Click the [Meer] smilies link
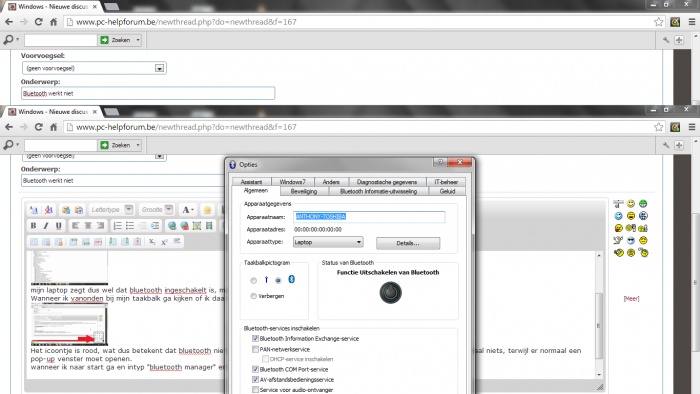The width and height of the screenshot is (700, 394). point(631,299)
